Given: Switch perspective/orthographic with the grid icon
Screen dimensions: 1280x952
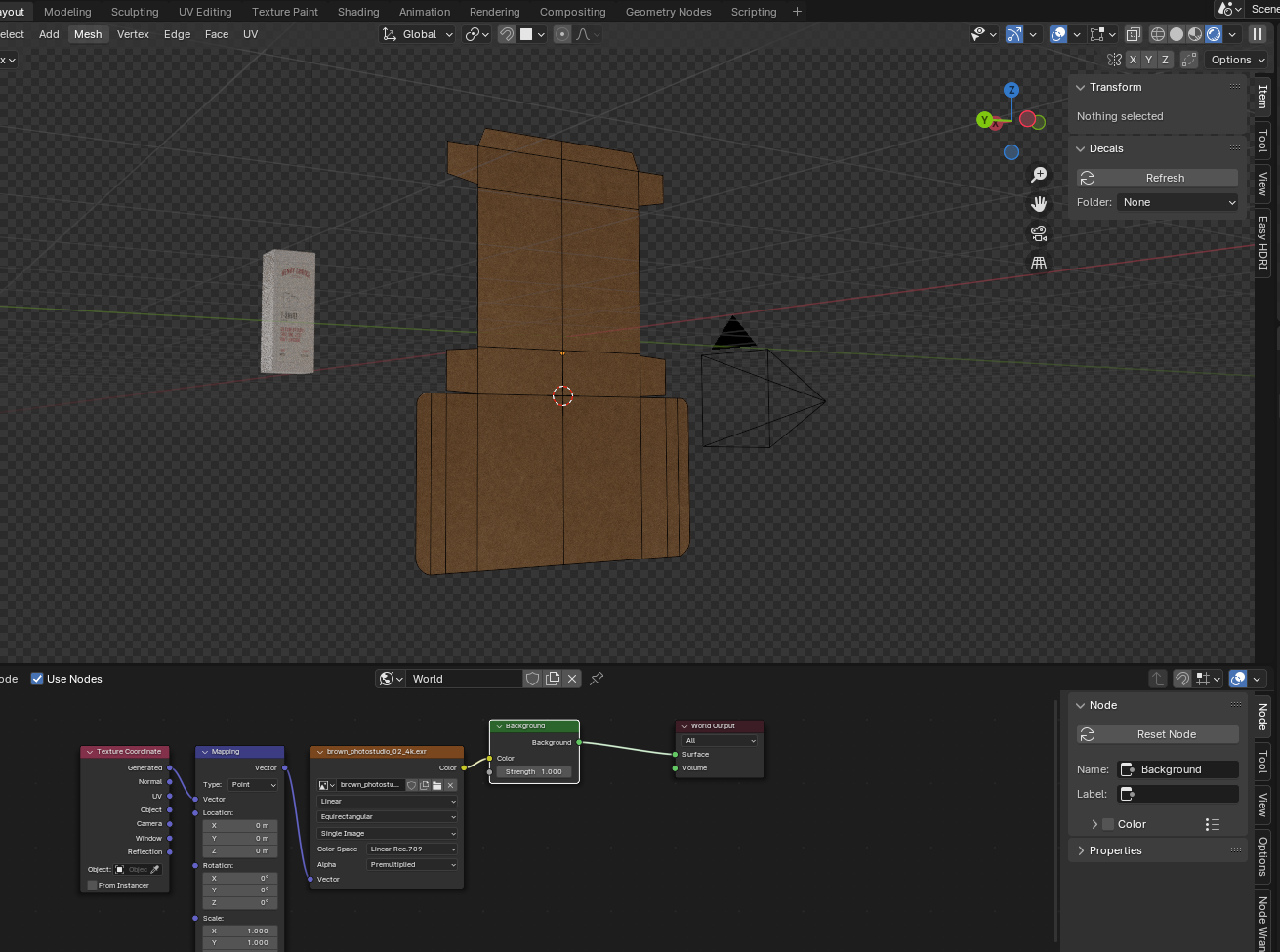Looking at the screenshot, I should coord(1039,263).
